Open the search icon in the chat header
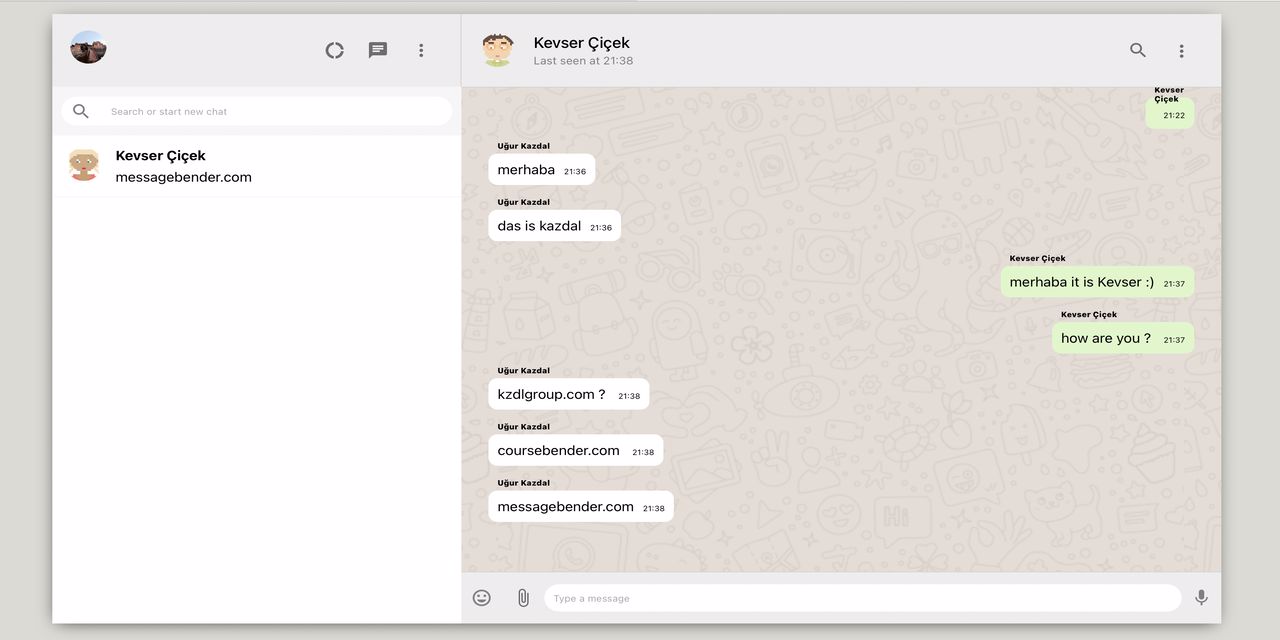Screen dimensions: 1280x640 1137,49
